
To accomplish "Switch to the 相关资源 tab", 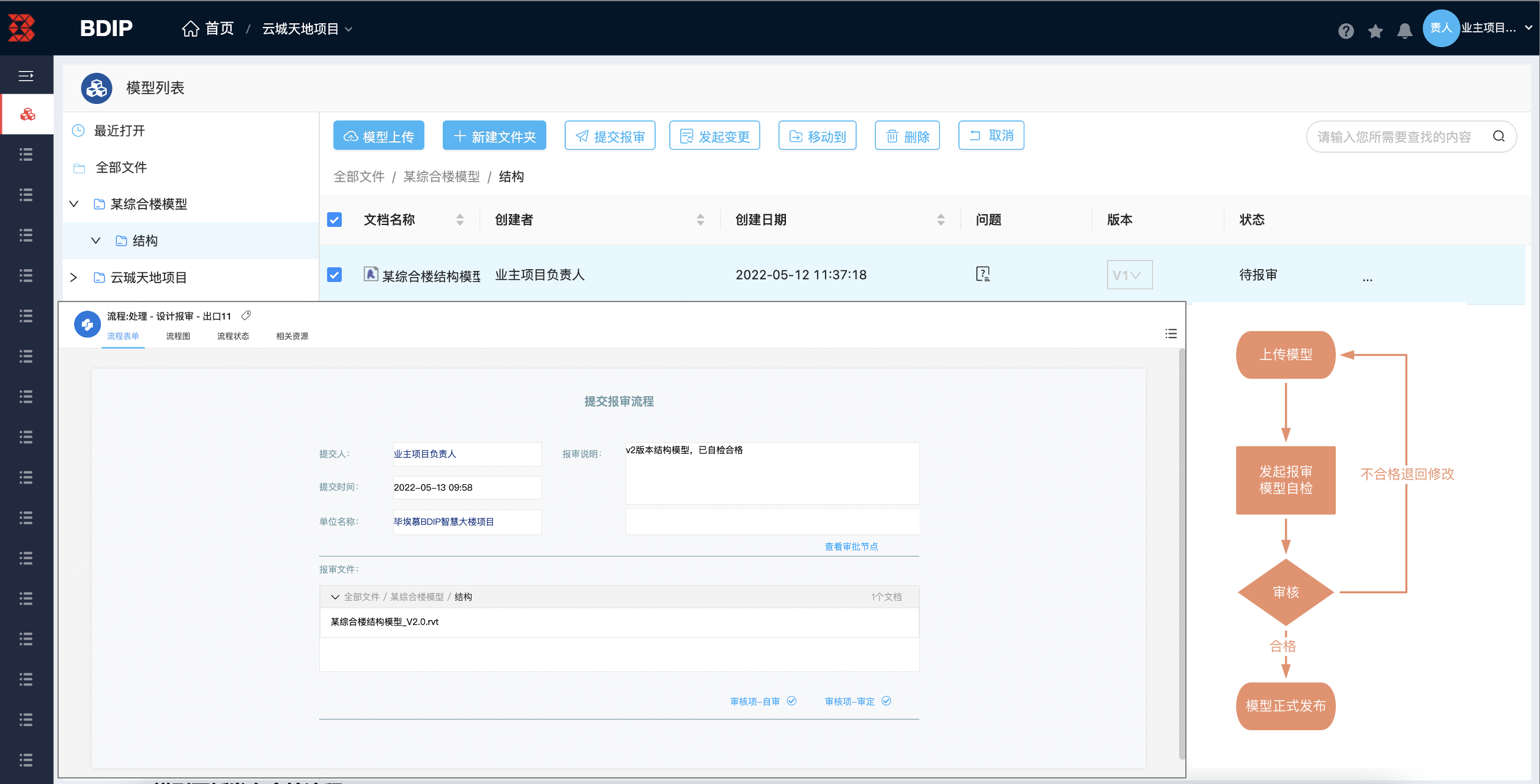I will (292, 336).
